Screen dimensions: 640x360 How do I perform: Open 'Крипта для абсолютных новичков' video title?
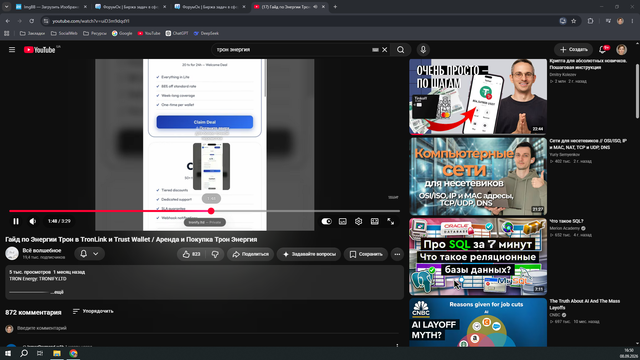[588, 64]
